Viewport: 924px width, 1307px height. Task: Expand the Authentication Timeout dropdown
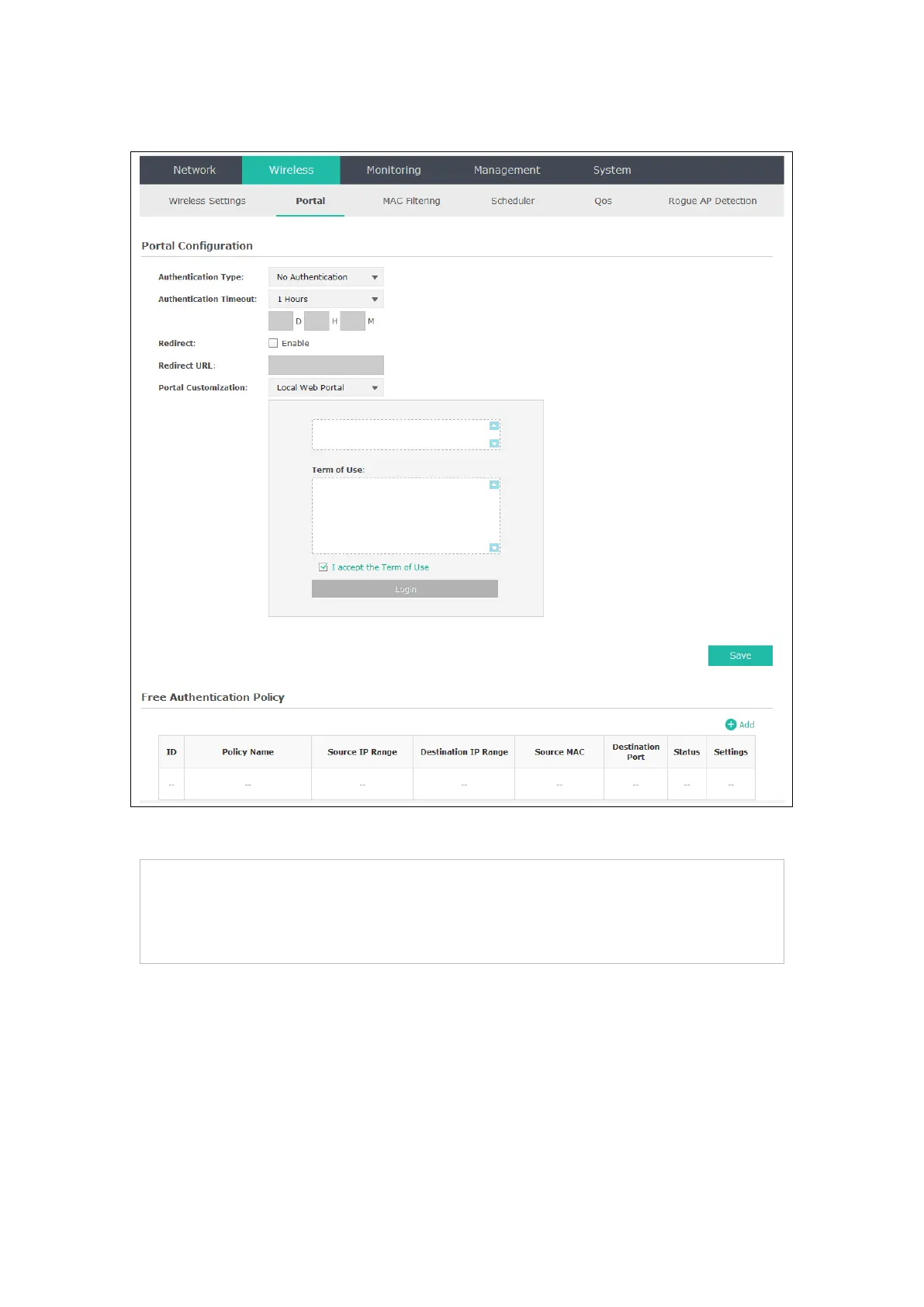pos(326,299)
